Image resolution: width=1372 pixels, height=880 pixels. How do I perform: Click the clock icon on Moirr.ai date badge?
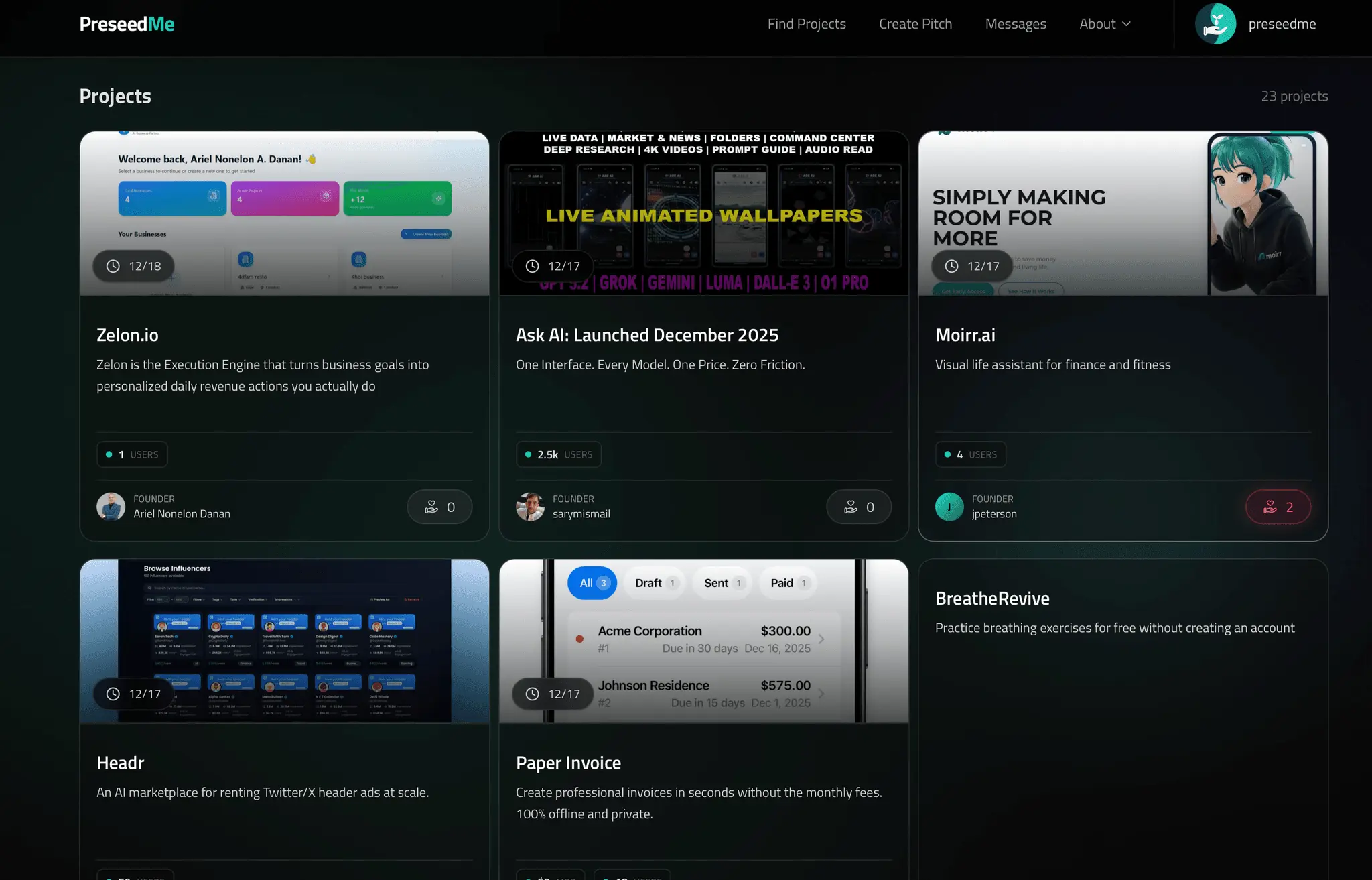coord(951,266)
